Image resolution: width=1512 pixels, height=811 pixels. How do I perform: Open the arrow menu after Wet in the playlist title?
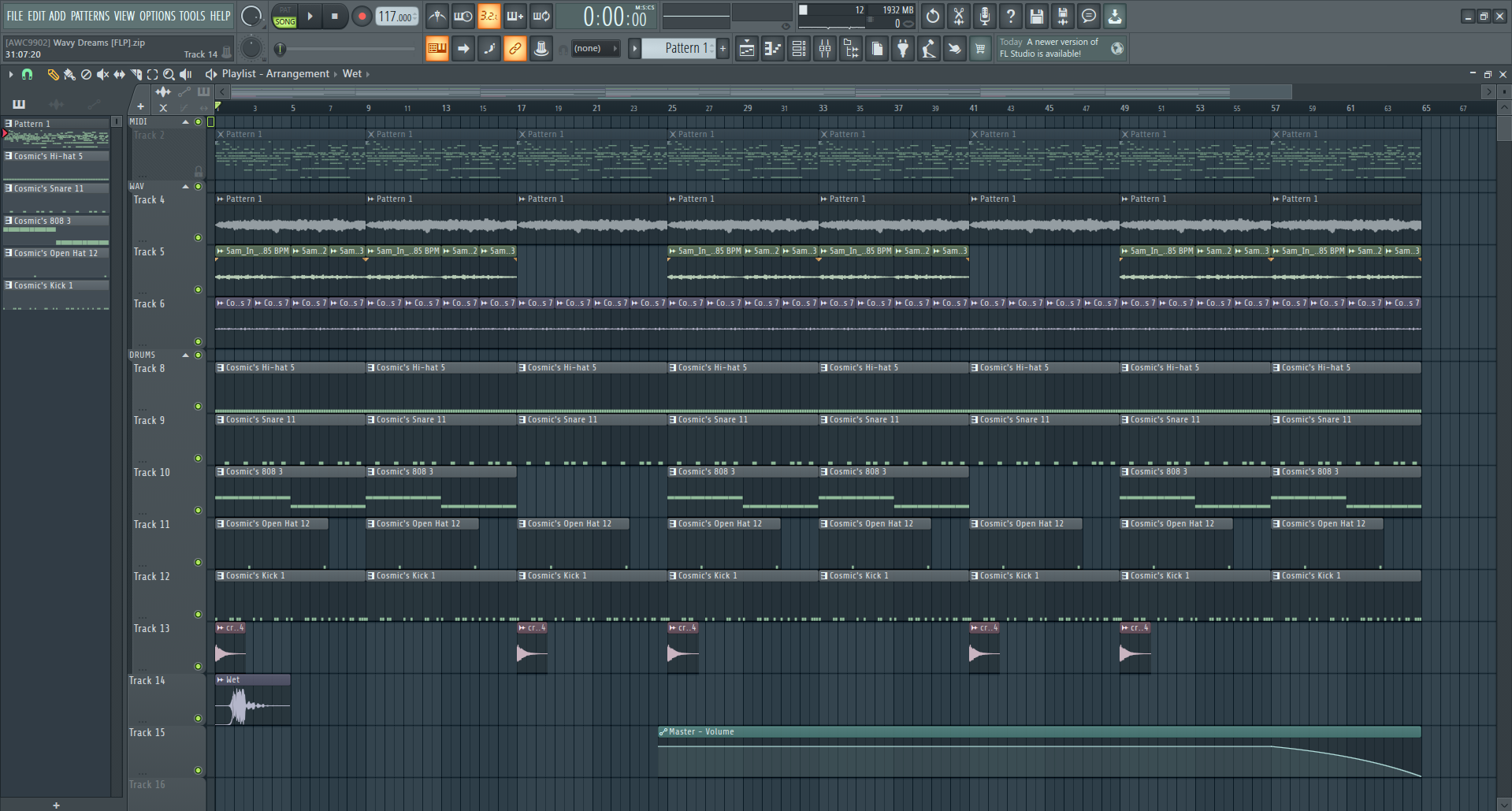tap(367, 74)
